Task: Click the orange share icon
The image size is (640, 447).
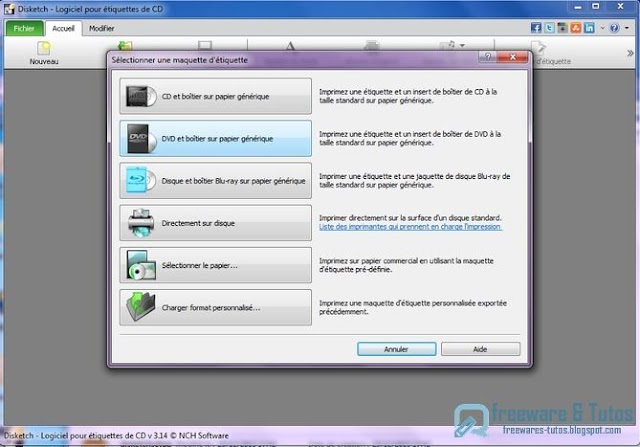Action: [x=576, y=28]
